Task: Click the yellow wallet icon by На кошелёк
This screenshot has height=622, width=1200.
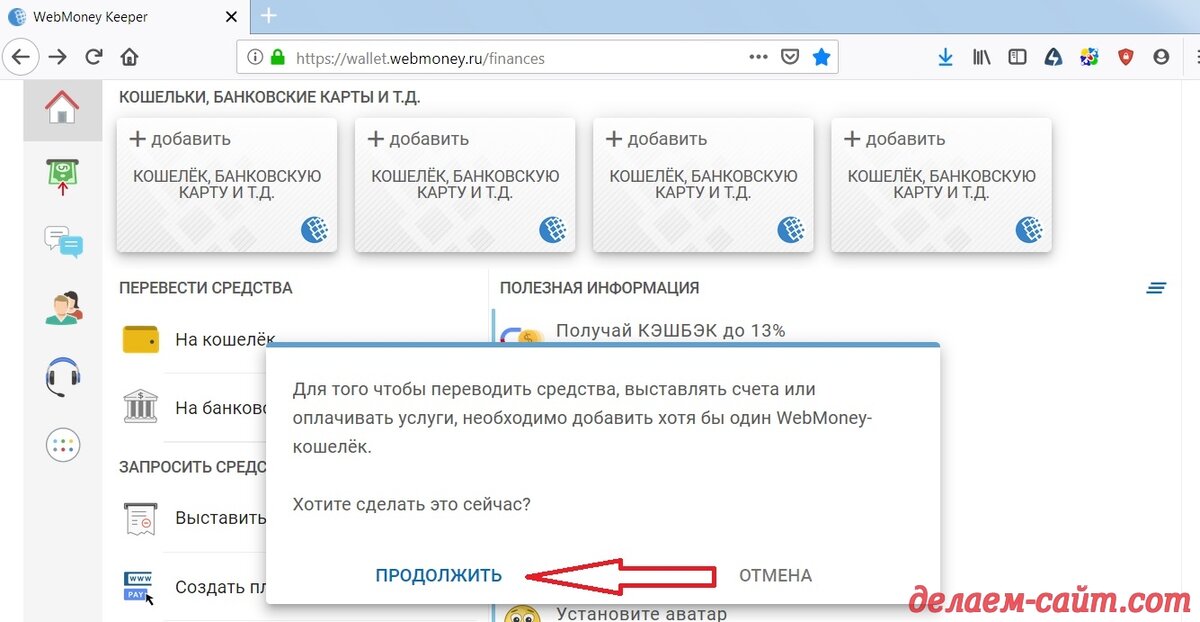Action: pos(141,339)
